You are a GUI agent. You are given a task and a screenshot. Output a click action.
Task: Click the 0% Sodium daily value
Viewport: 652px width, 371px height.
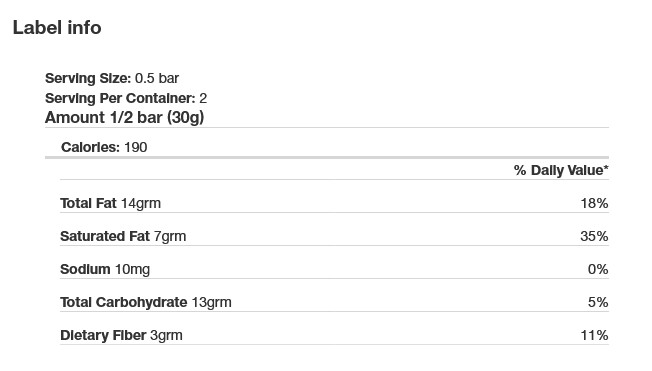(598, 269)
